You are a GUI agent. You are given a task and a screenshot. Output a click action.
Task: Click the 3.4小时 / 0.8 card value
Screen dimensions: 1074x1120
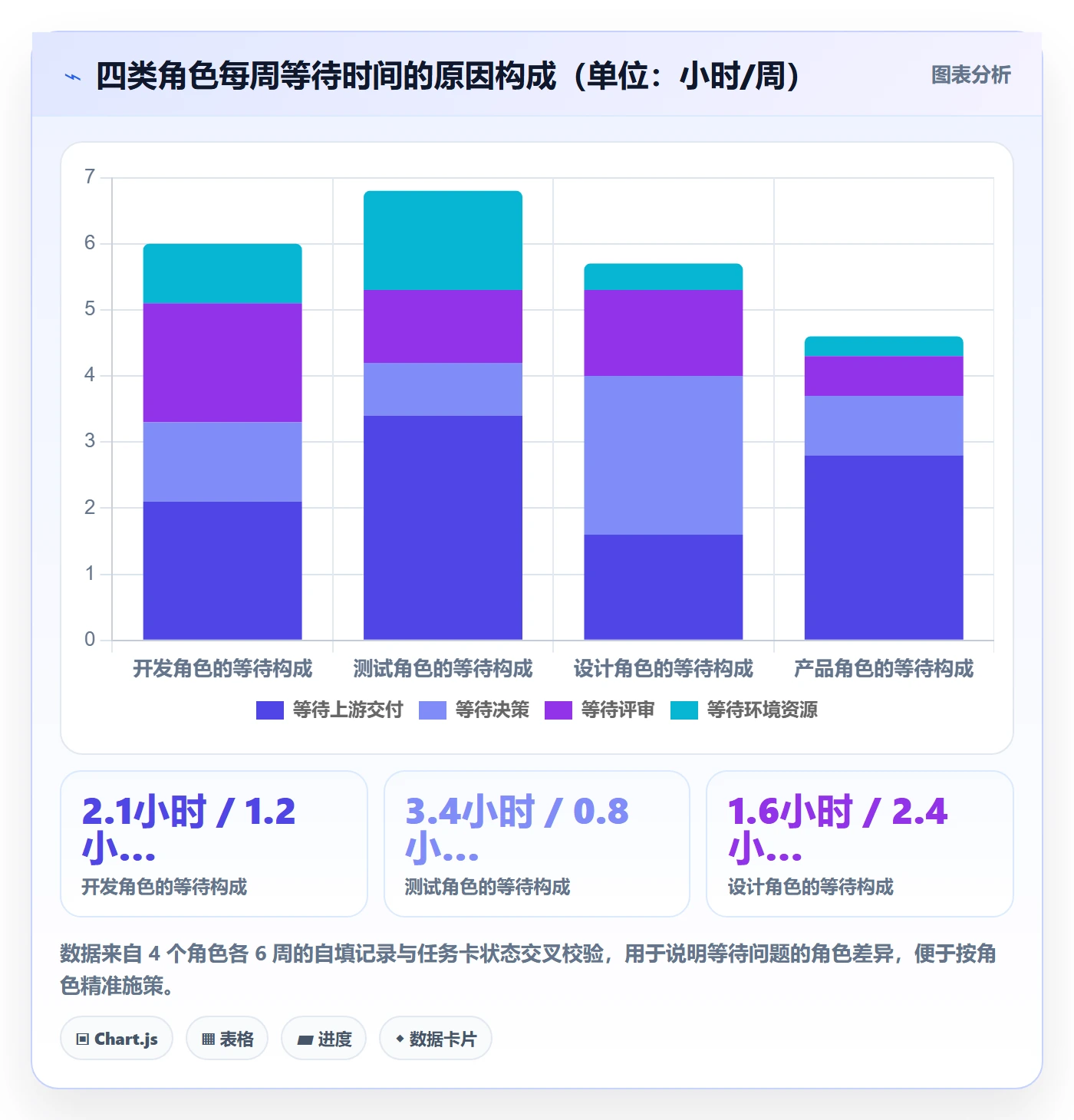coord(517,830)
